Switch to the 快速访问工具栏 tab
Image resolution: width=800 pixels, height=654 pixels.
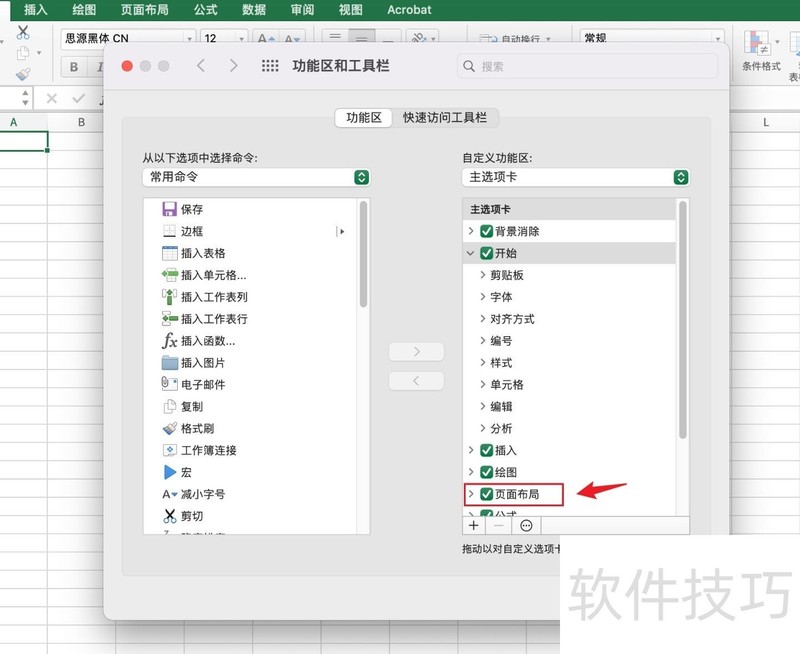[x=445, y=117]
